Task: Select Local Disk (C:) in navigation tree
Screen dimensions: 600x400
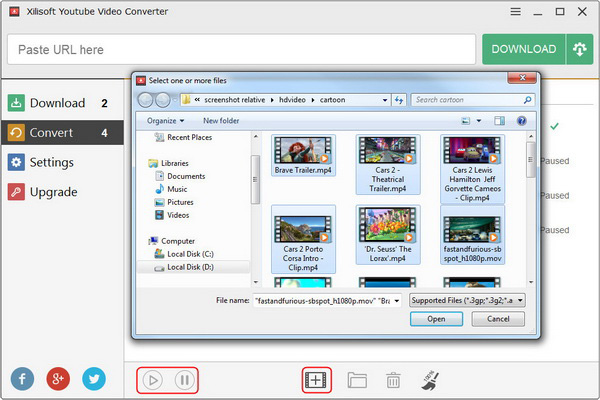Action: click(x=190, y=254)
